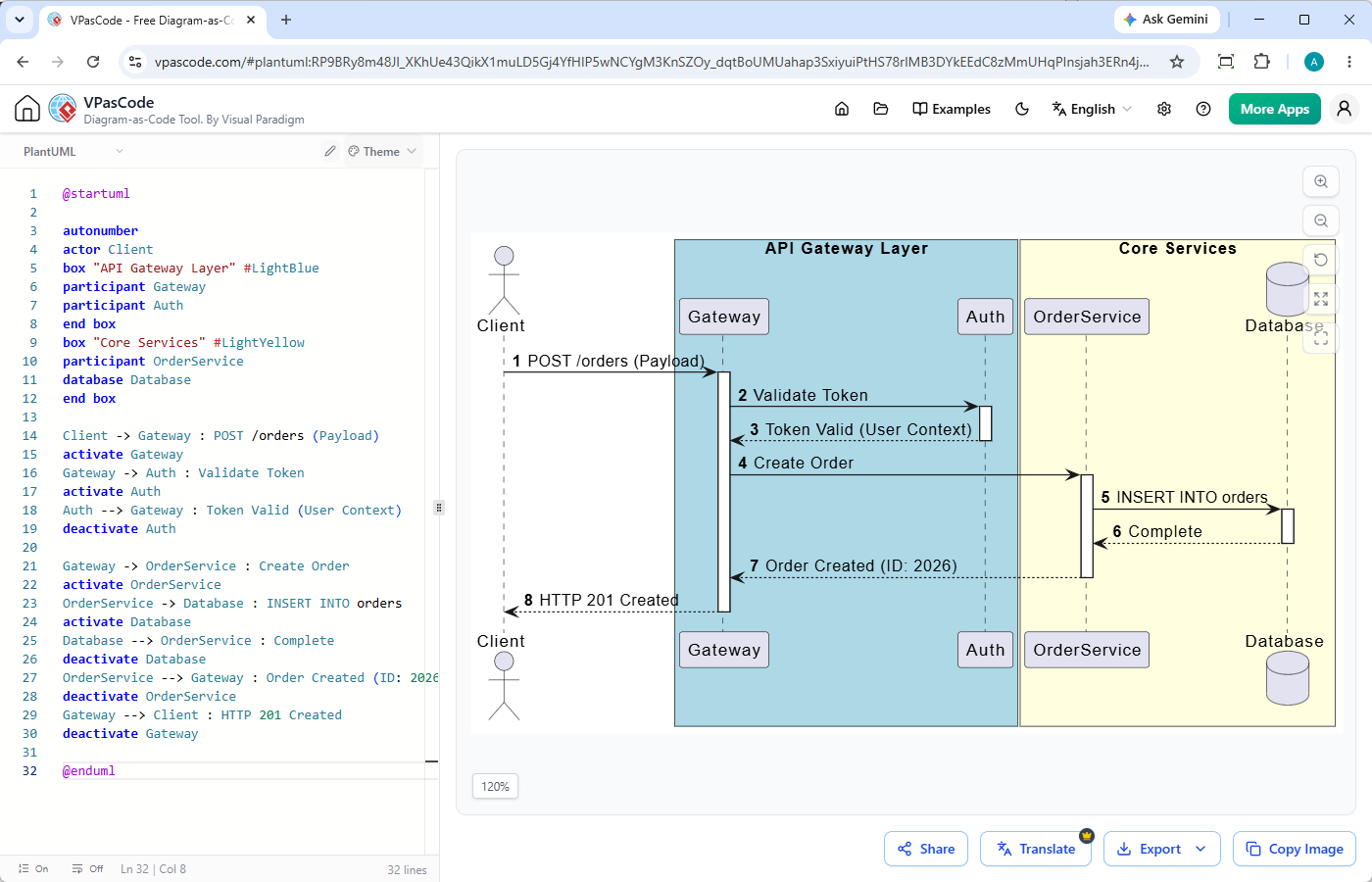
Task: Zoom in on the diagram preview
Action: [x=1321, y=181]
